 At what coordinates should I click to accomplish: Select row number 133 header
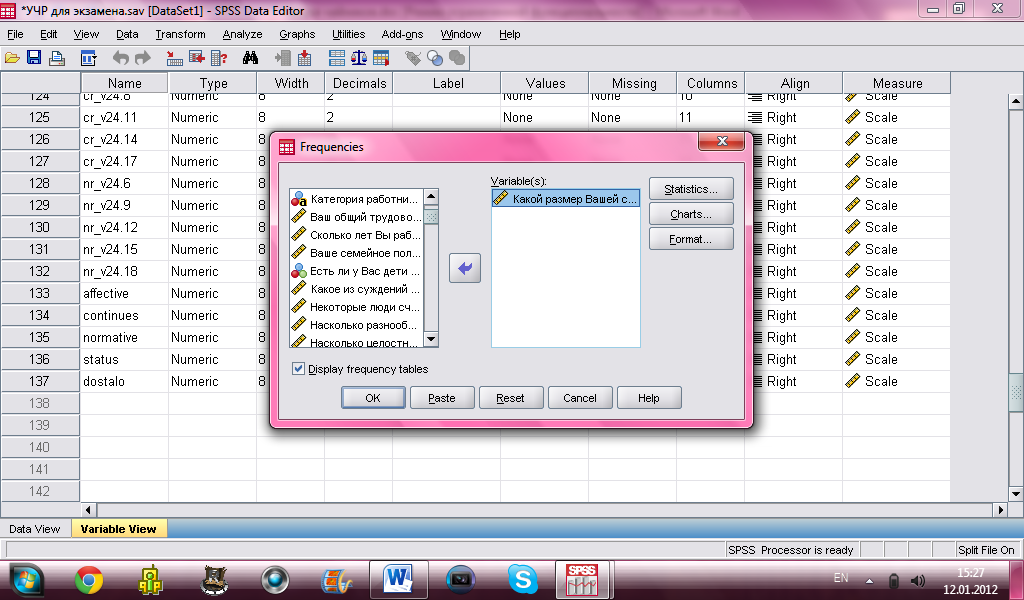click(x=40, y=293)
